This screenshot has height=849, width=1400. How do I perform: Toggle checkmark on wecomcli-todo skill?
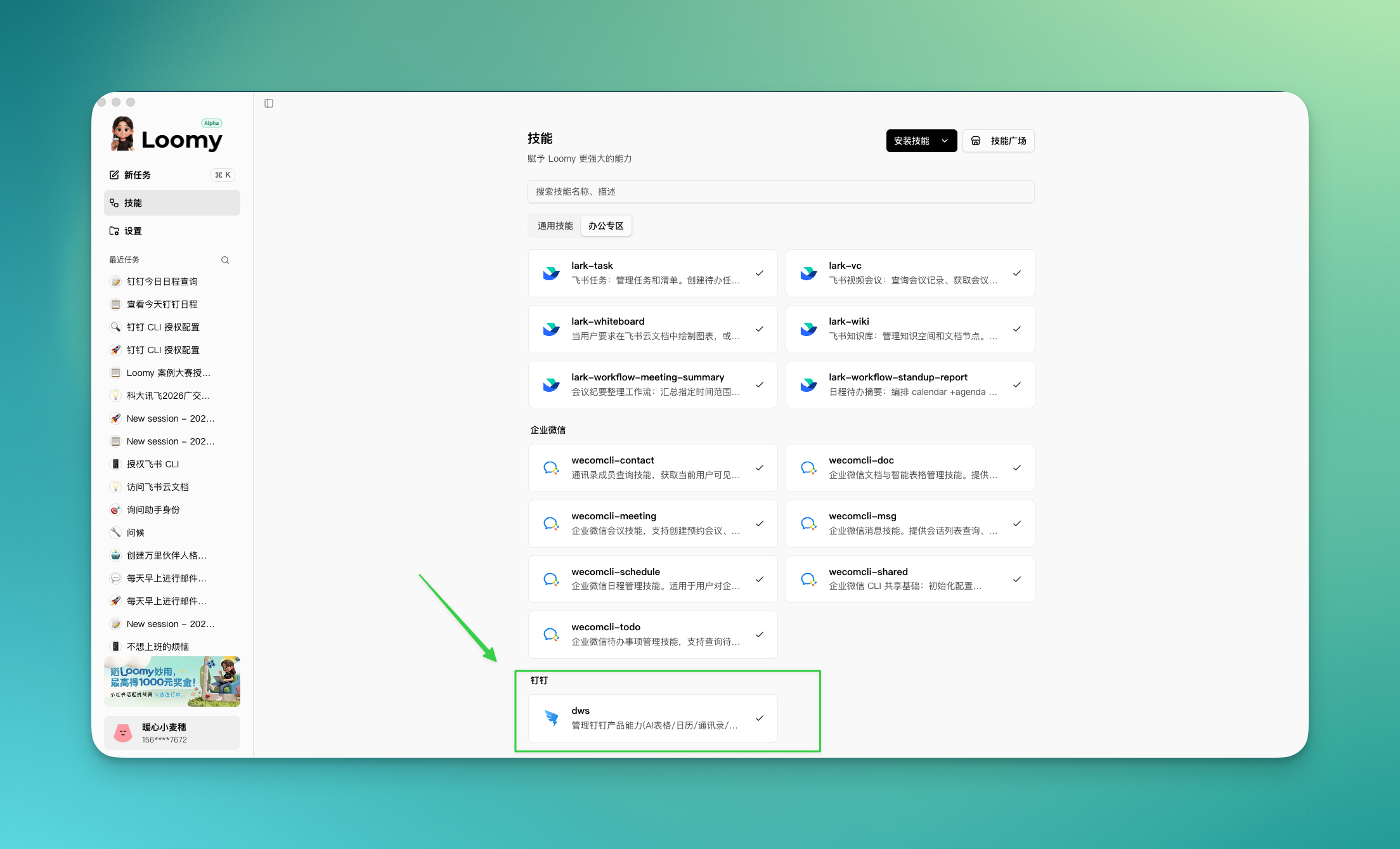(x=759, y=635)
